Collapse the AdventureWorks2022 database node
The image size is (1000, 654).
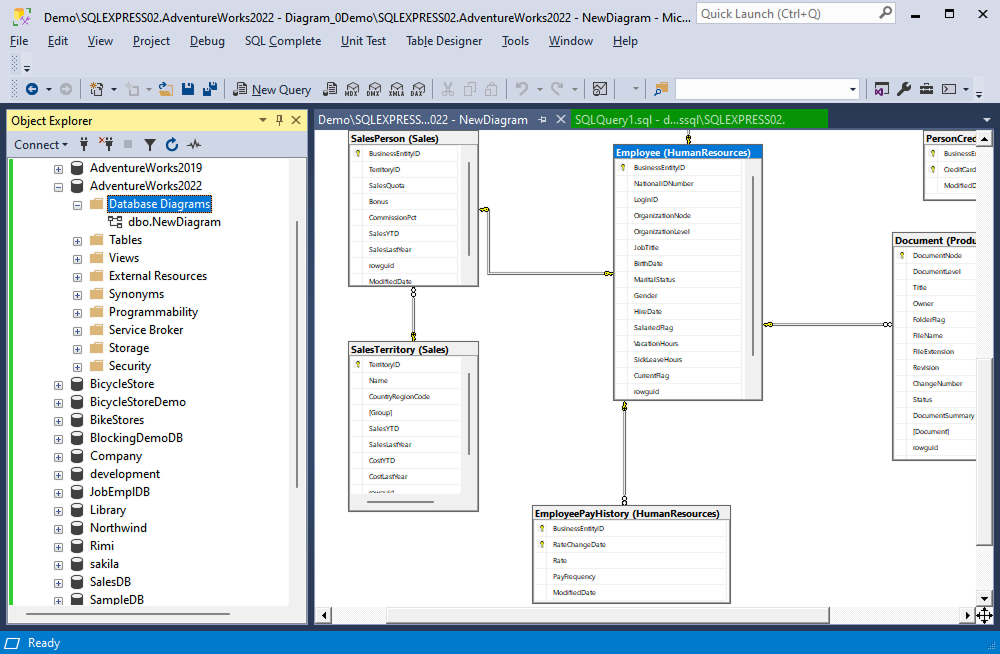58,187
